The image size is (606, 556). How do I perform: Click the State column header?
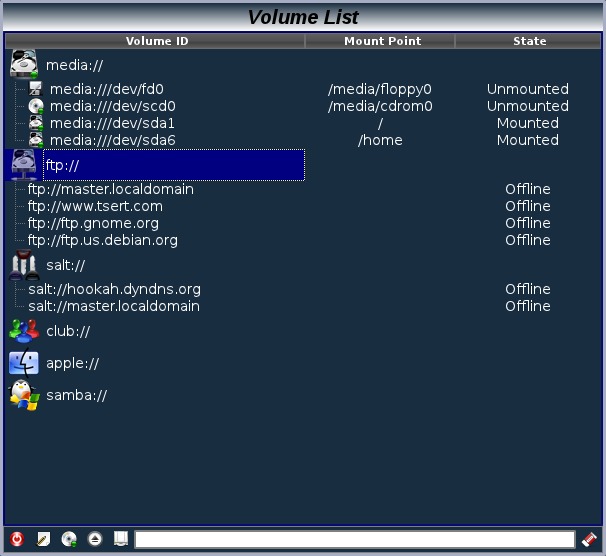tap(529, 41)
